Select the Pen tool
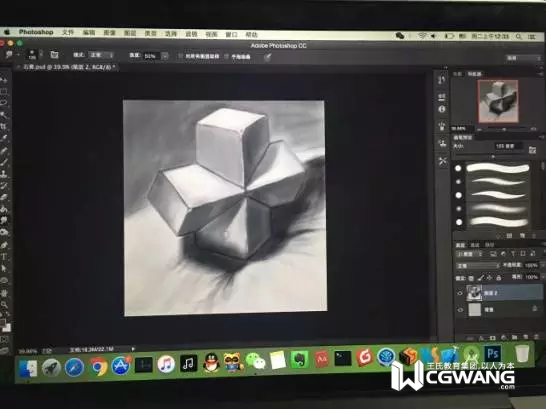 pos(4,245)
